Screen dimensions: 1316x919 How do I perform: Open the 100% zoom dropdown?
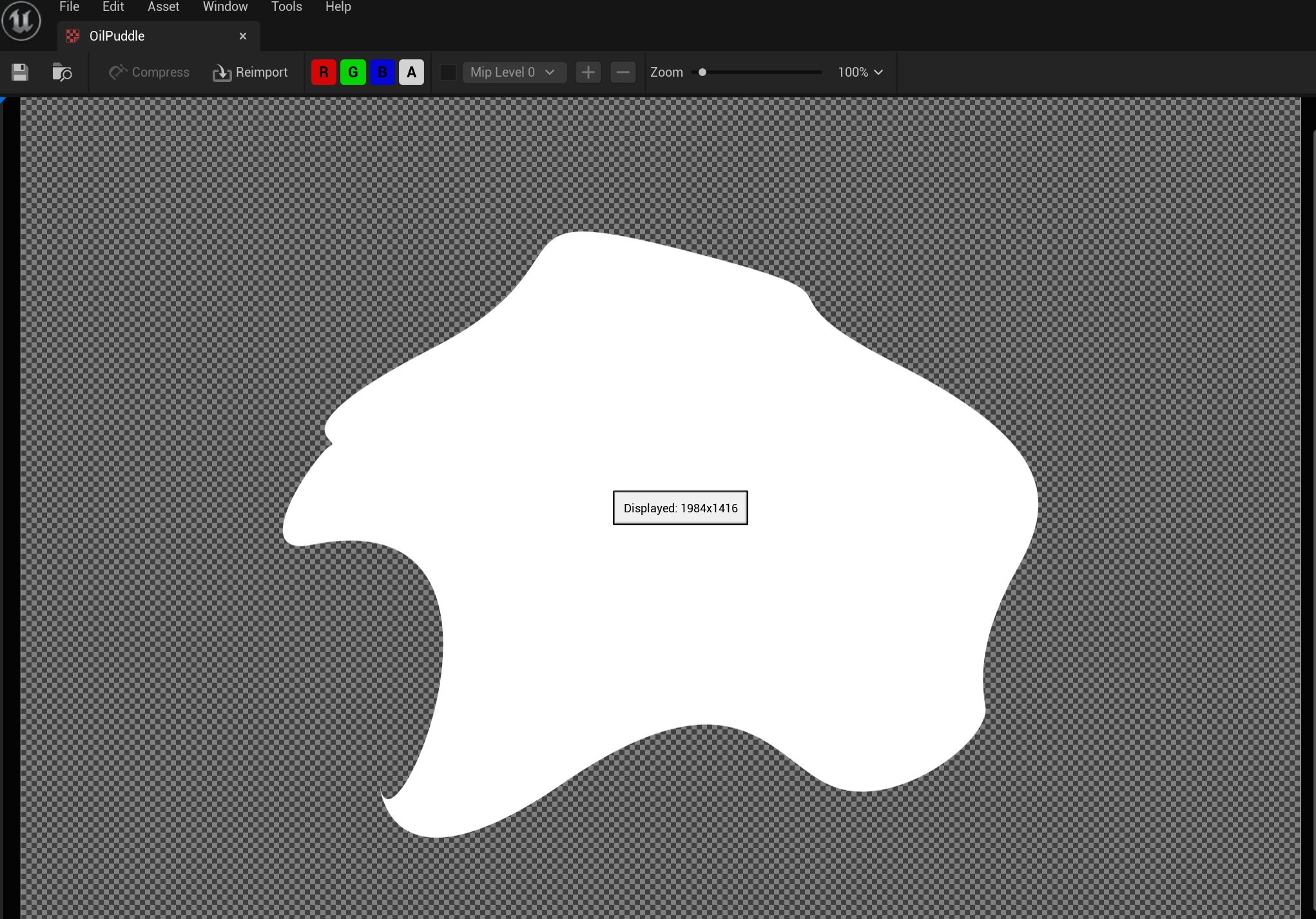(860, 72)
